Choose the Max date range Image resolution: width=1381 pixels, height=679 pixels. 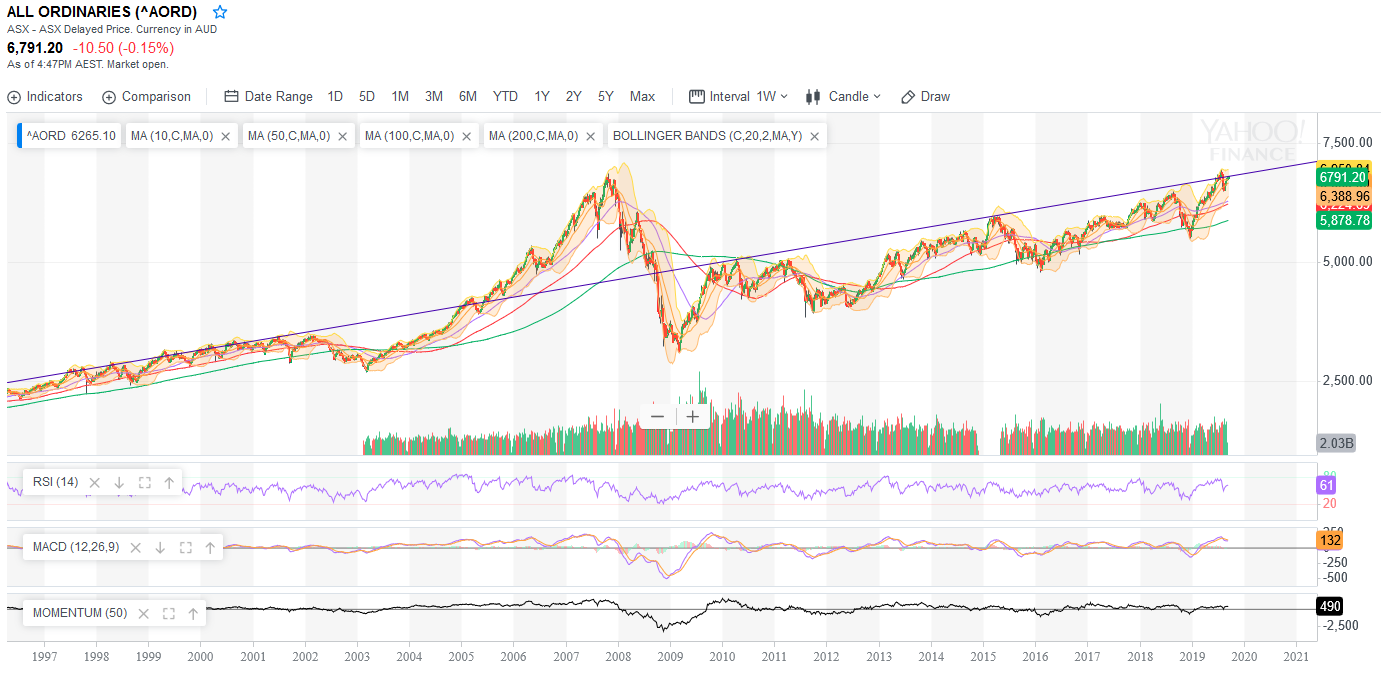[642, 97]
